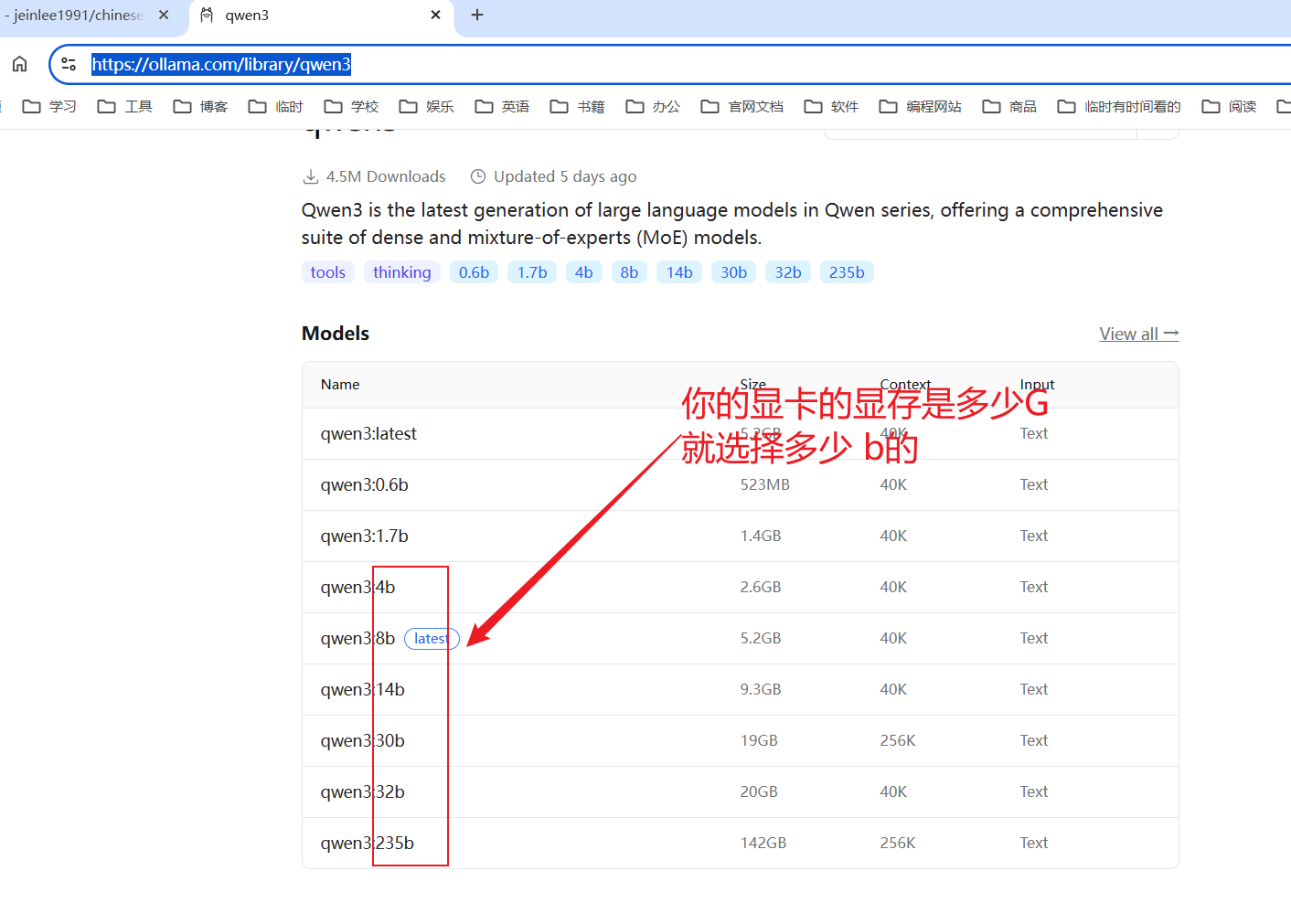Expand the 阅读 bookmark folder
The width and height of the screenshot is (1291, 924).
tap(1229, 107)
